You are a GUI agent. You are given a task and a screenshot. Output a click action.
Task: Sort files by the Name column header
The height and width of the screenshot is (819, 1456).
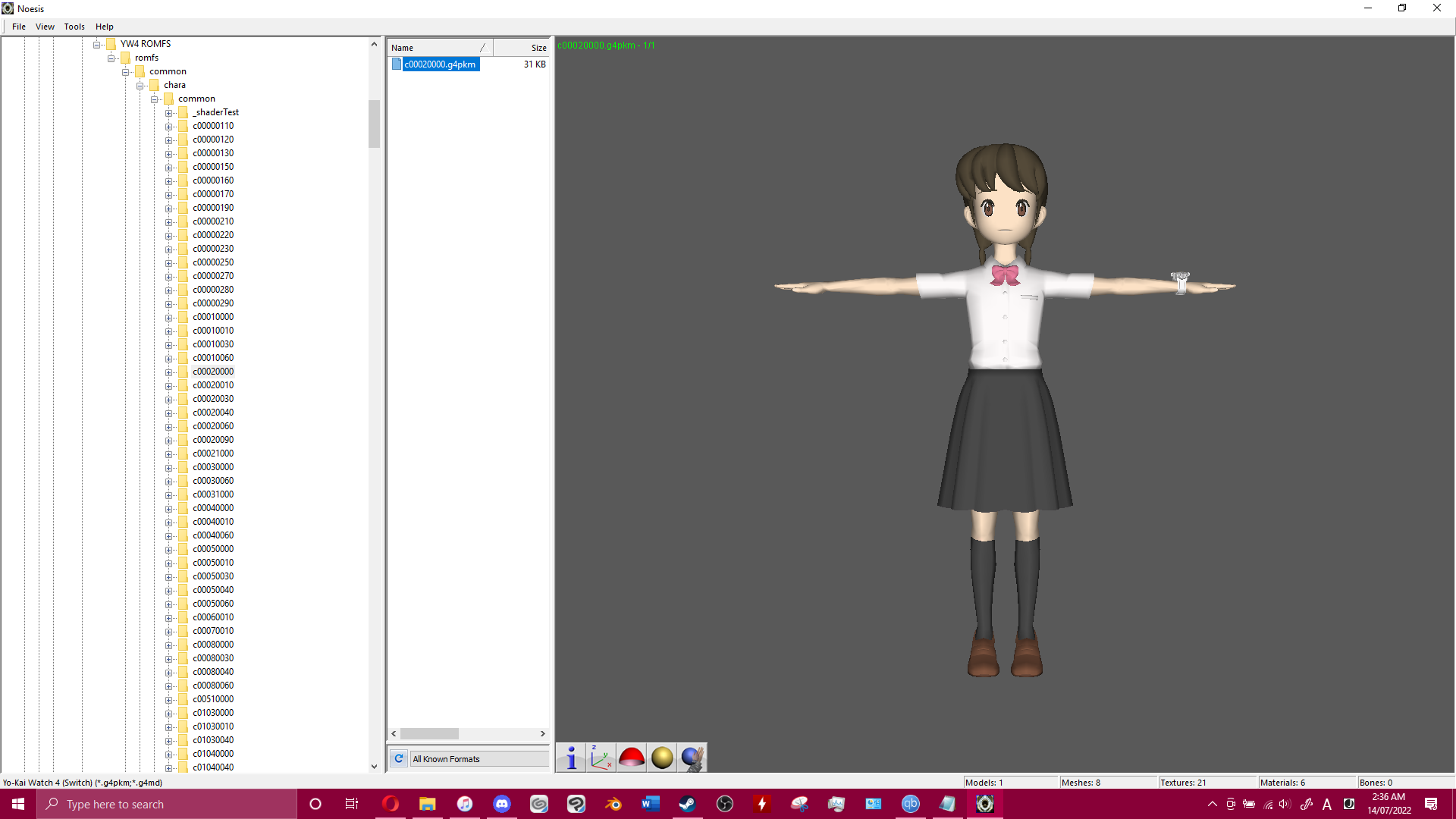pyautogui.click(x=441, y=48)
